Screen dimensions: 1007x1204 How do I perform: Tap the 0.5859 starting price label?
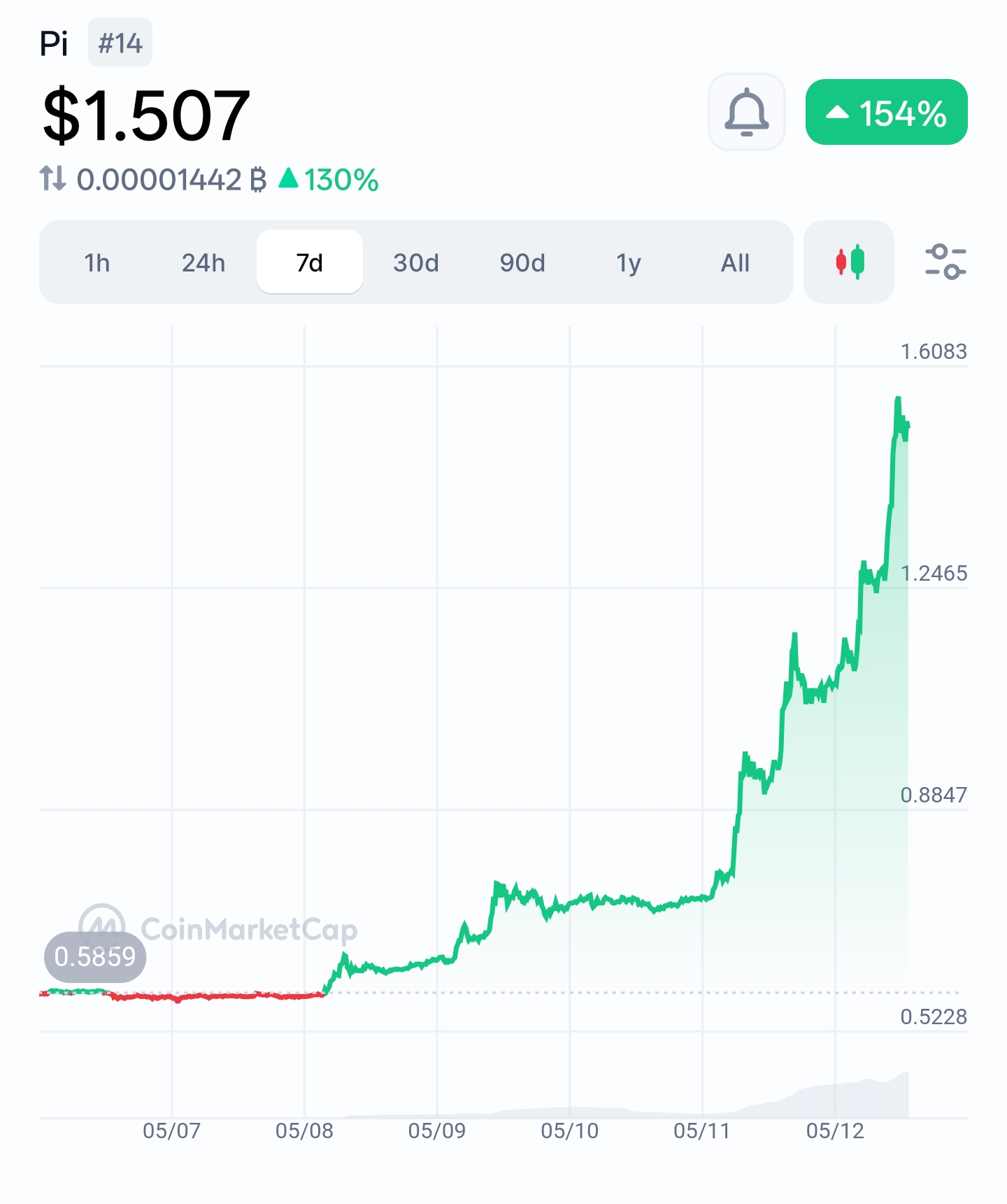pyautogui.click(x=95, y=956)
